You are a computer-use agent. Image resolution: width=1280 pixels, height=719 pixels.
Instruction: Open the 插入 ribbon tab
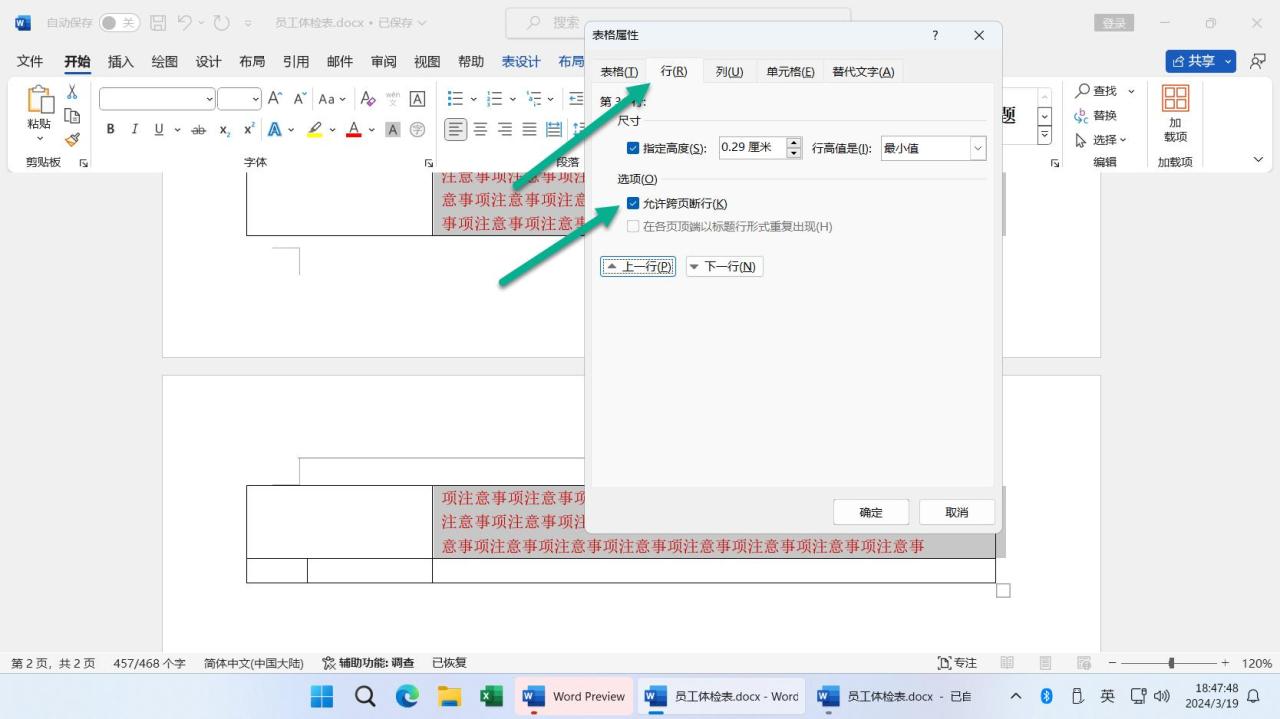tap(120, 61)
